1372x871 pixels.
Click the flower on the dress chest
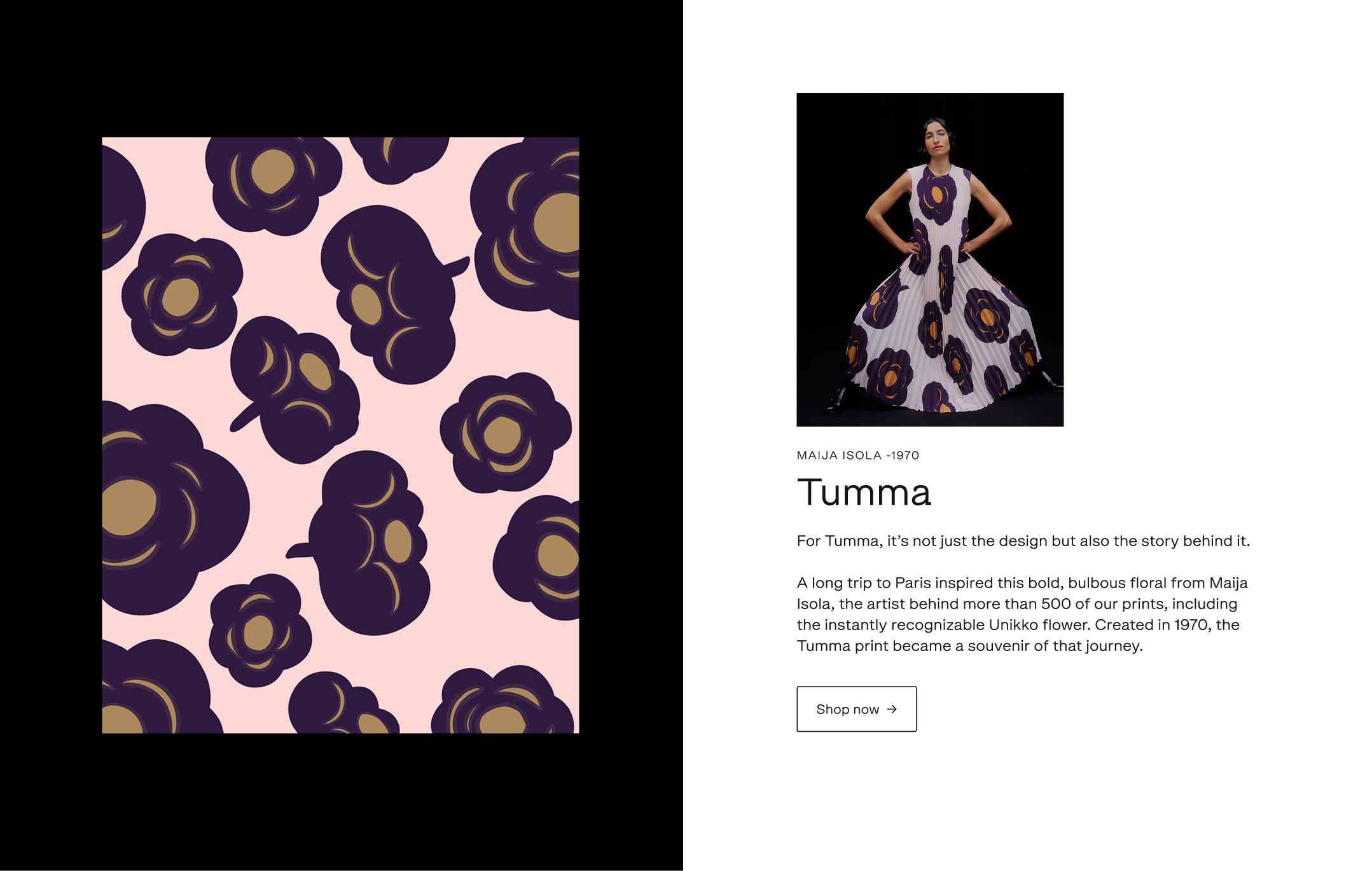click(x=936, y=196)
